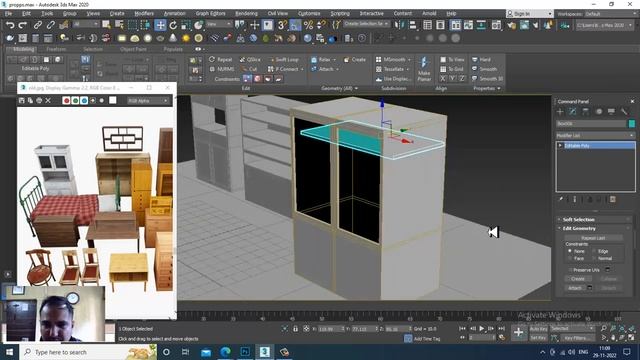
Task: Click Create button in Edit Geometry
Action: (578, 279)
